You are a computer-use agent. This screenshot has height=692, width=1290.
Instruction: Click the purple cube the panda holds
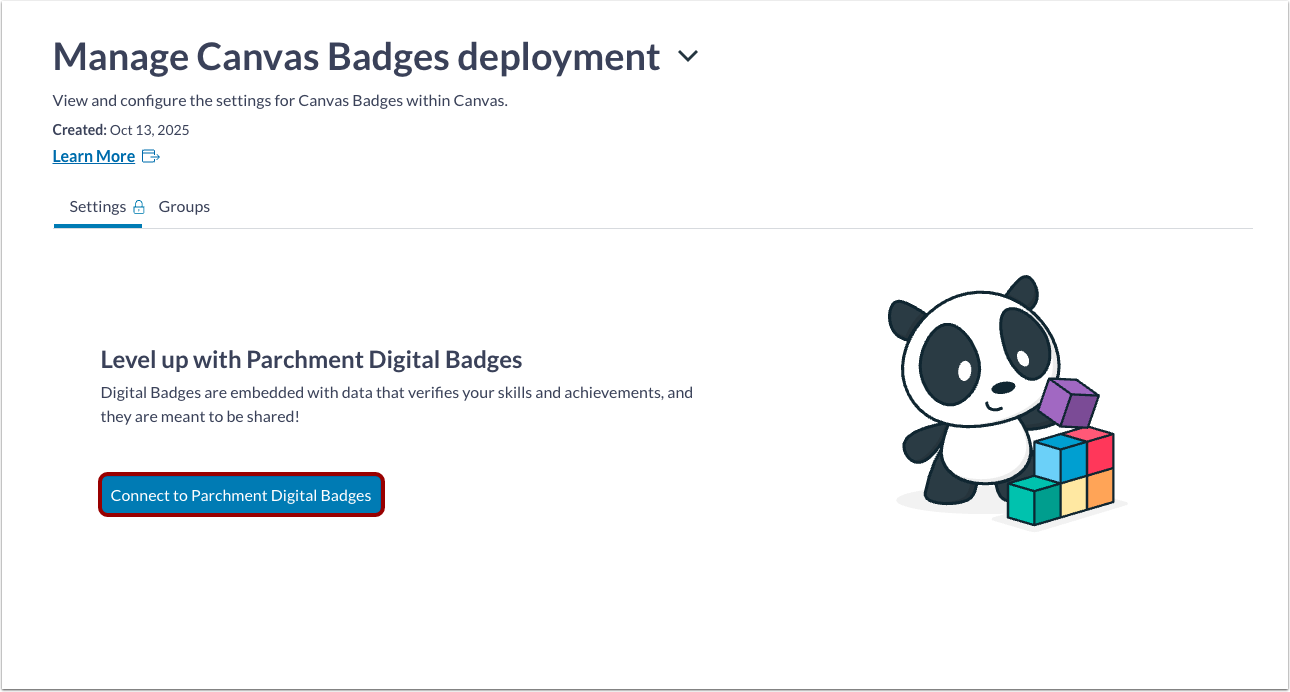tap(1070, 402)
